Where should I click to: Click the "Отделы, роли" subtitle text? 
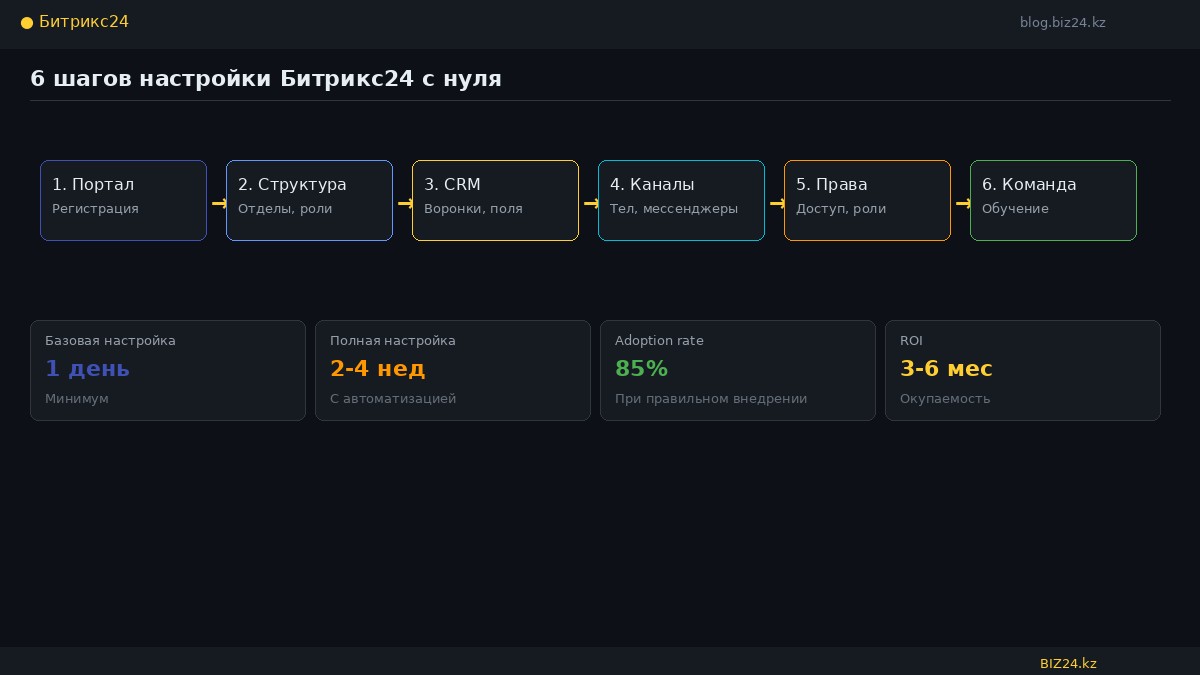(285, 209)
